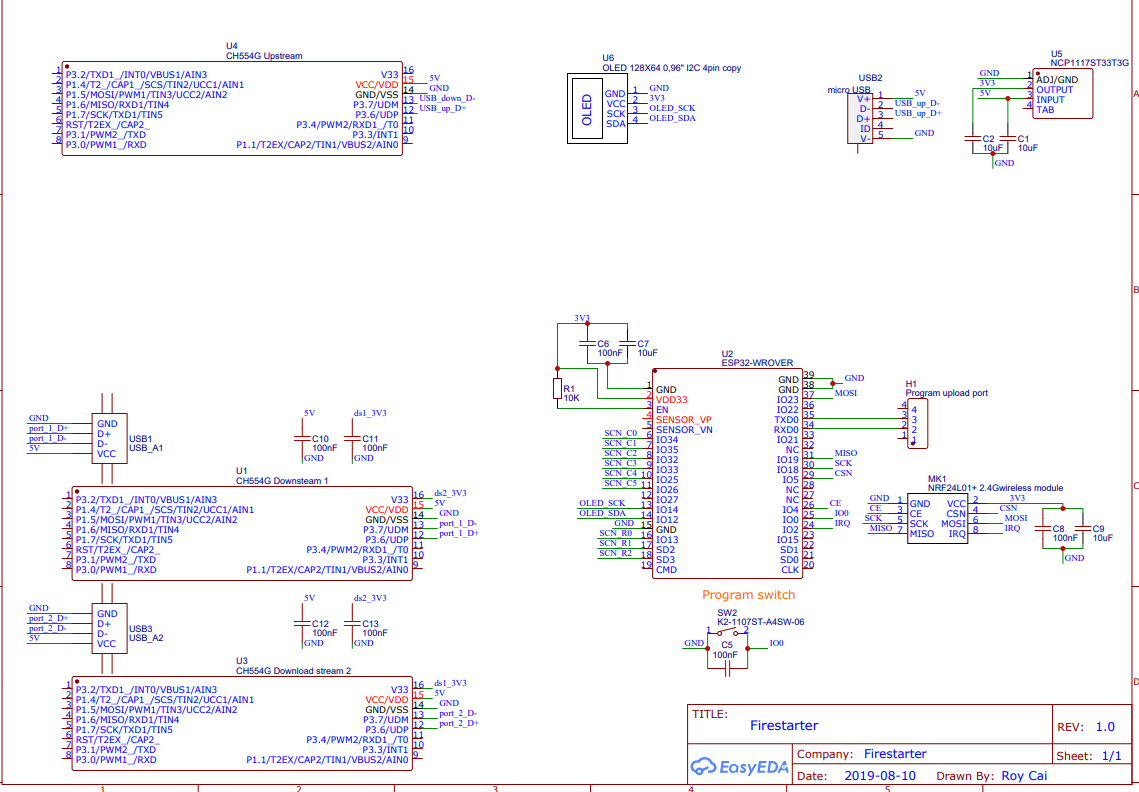This screenshot has width=1139, height=792.
Task: Click the CSN net label on MK1
Action: tap(1008, 509)
